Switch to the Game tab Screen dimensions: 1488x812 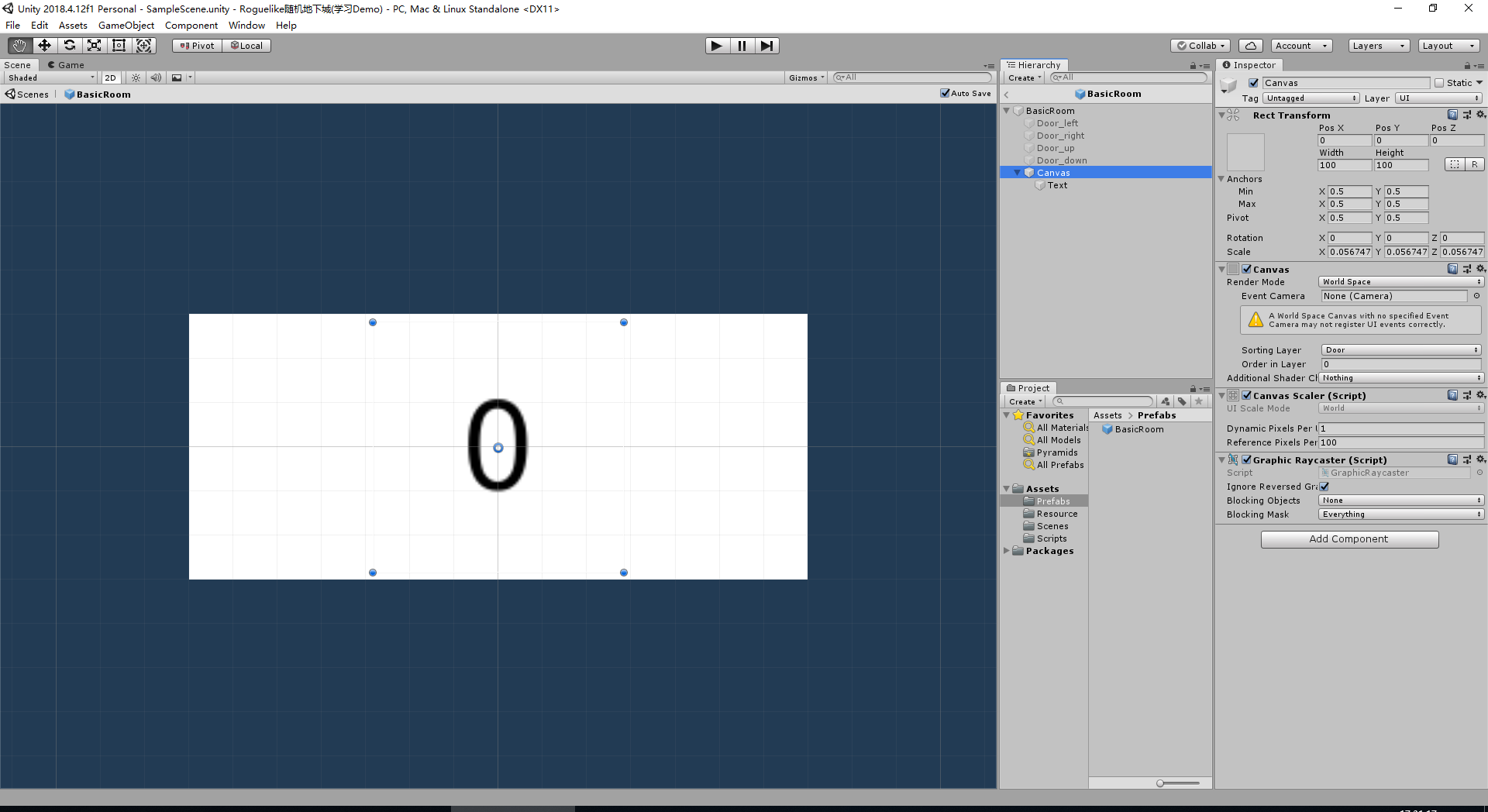click(x=67, y=65)
